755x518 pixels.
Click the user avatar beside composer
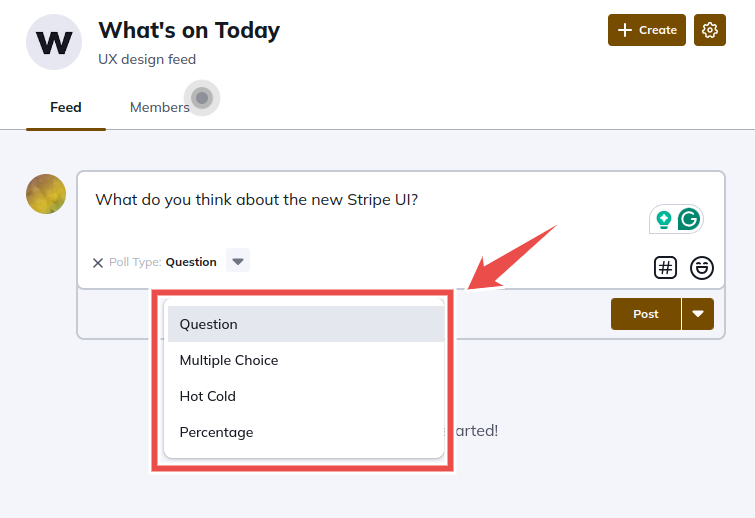(x=46, y=194)
